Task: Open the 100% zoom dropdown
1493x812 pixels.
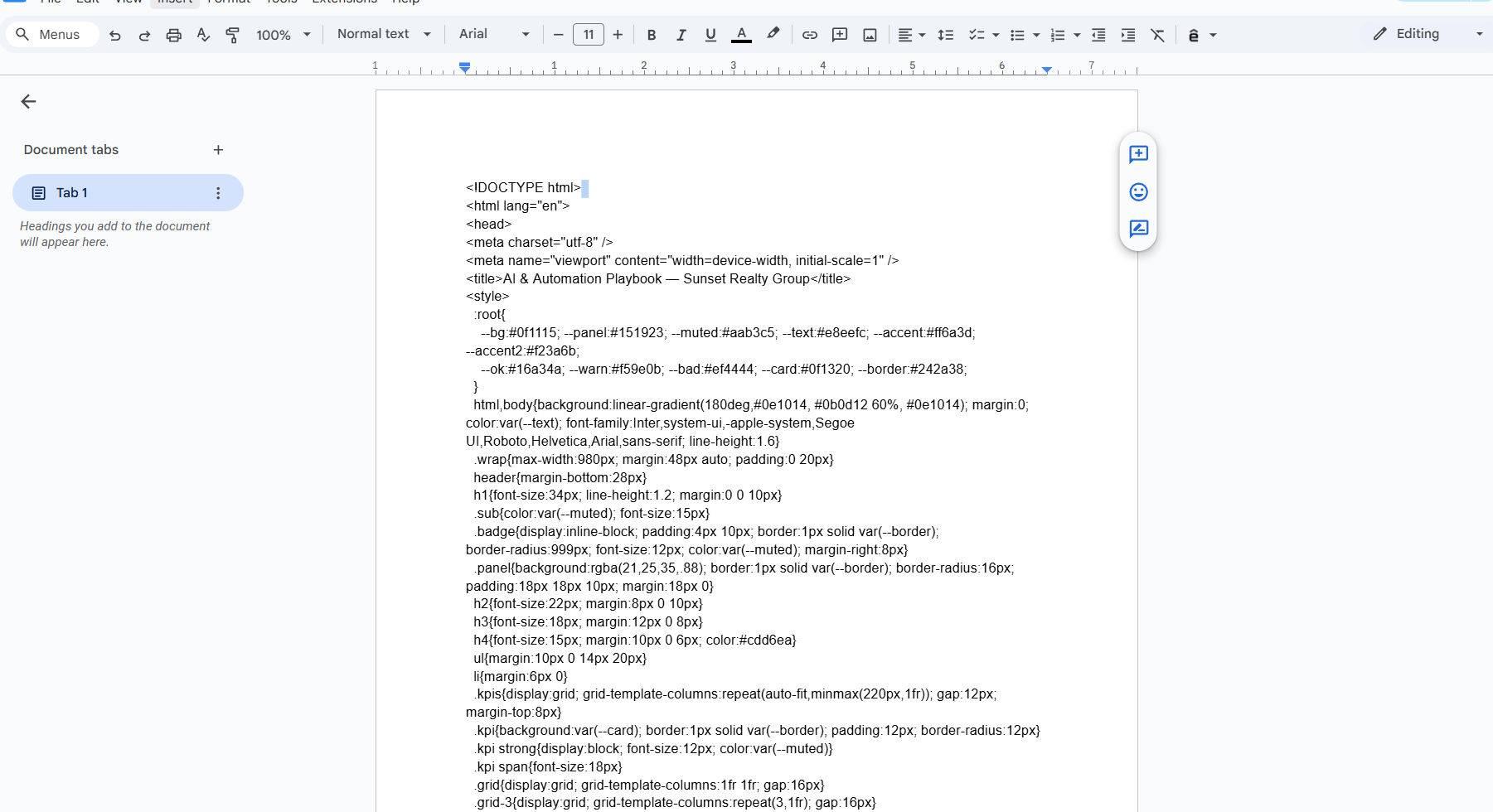Action: [x=284, y=35]
